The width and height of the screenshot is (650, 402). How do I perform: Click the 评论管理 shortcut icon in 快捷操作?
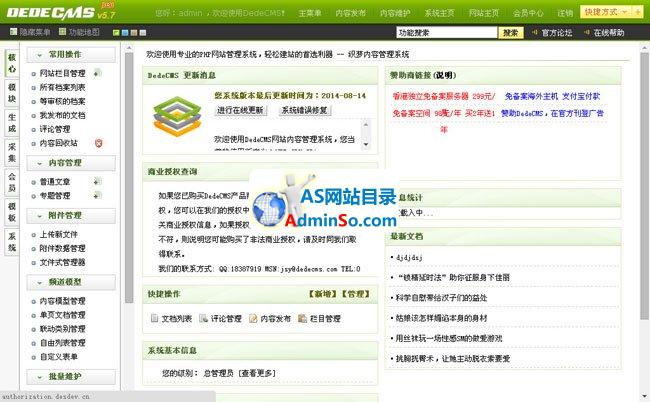point(204,318)
